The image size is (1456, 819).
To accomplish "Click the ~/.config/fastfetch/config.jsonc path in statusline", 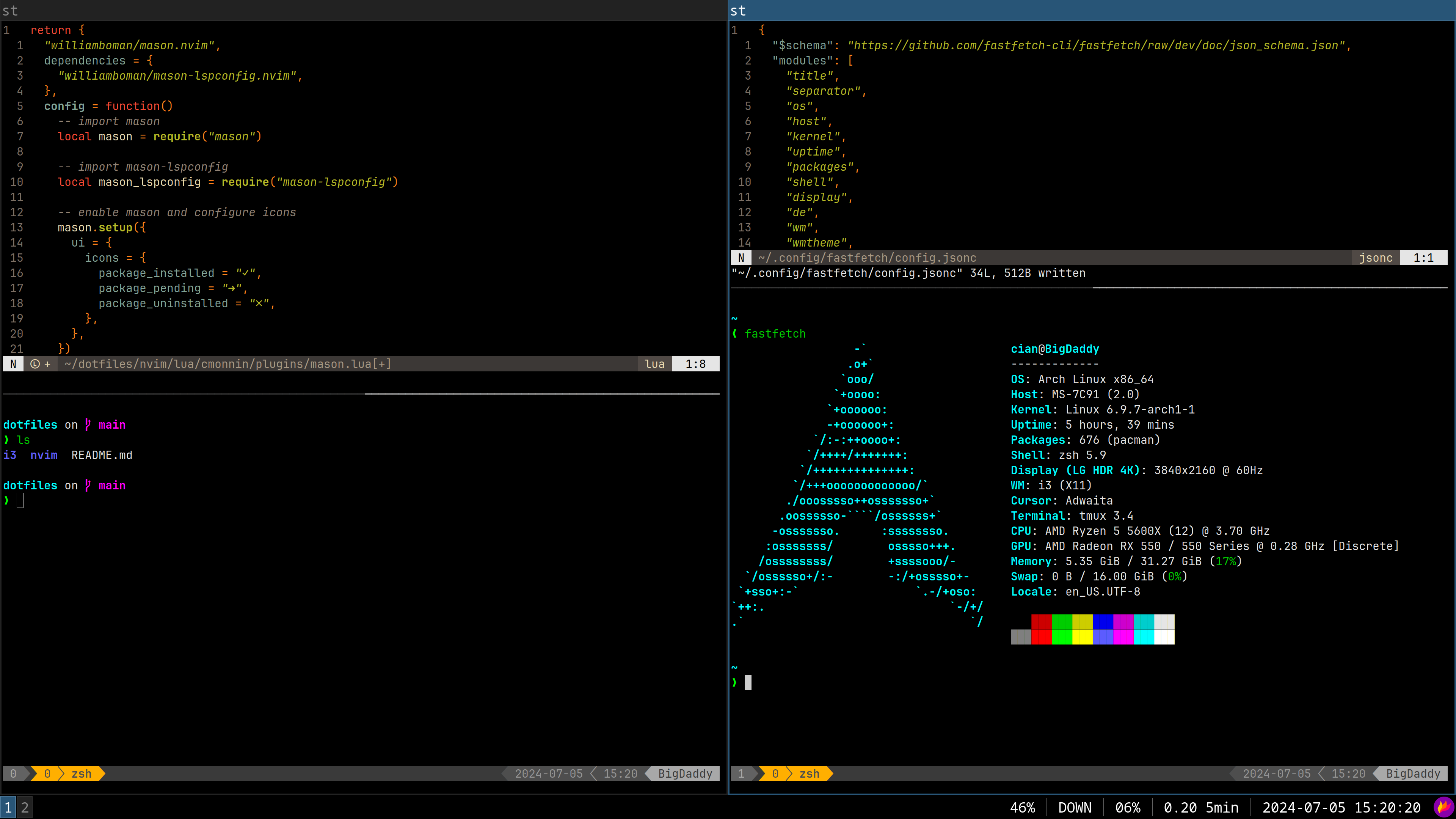I will (867, 258).
